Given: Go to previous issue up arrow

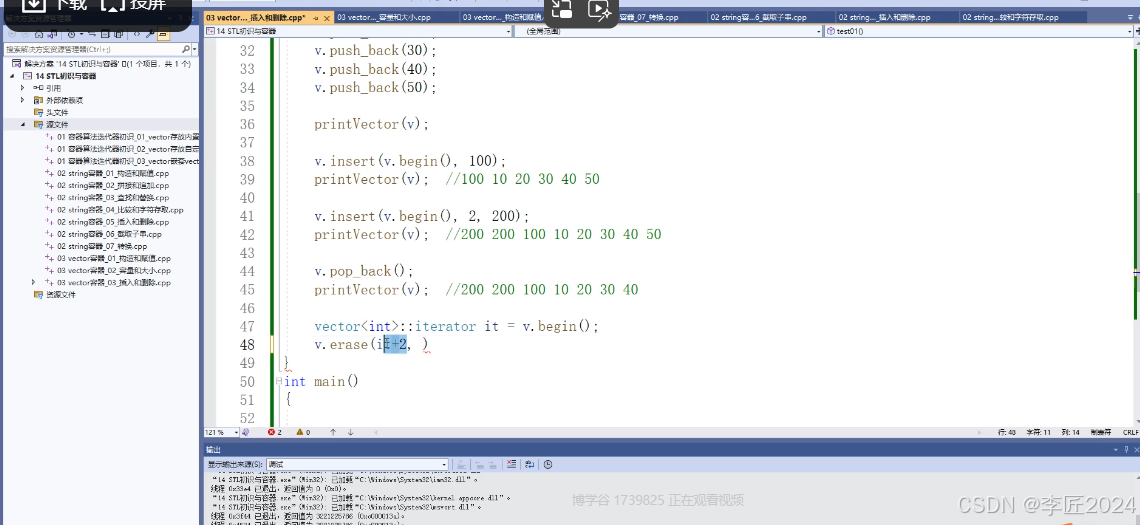Looking at the screenshot, I should pyautogui.click(x=333, y=432).
